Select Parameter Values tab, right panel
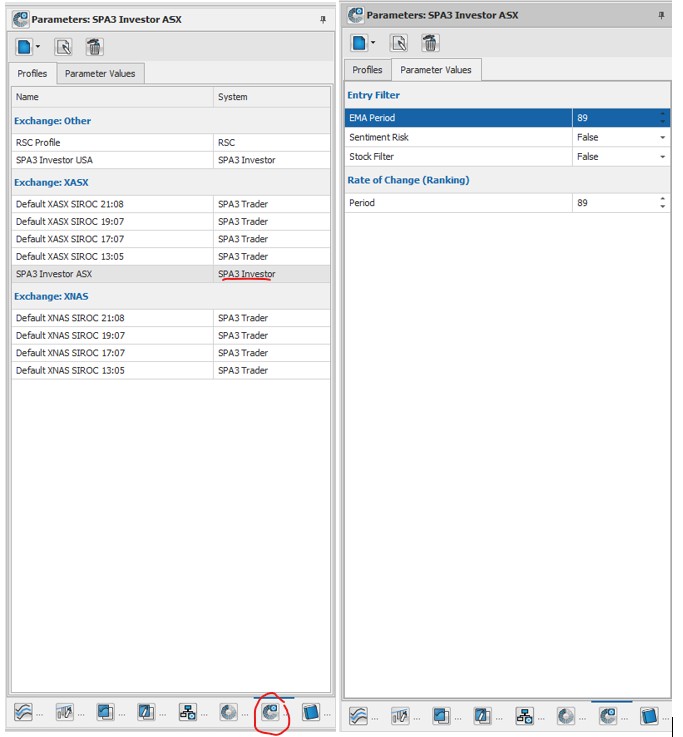 point(436,70)
